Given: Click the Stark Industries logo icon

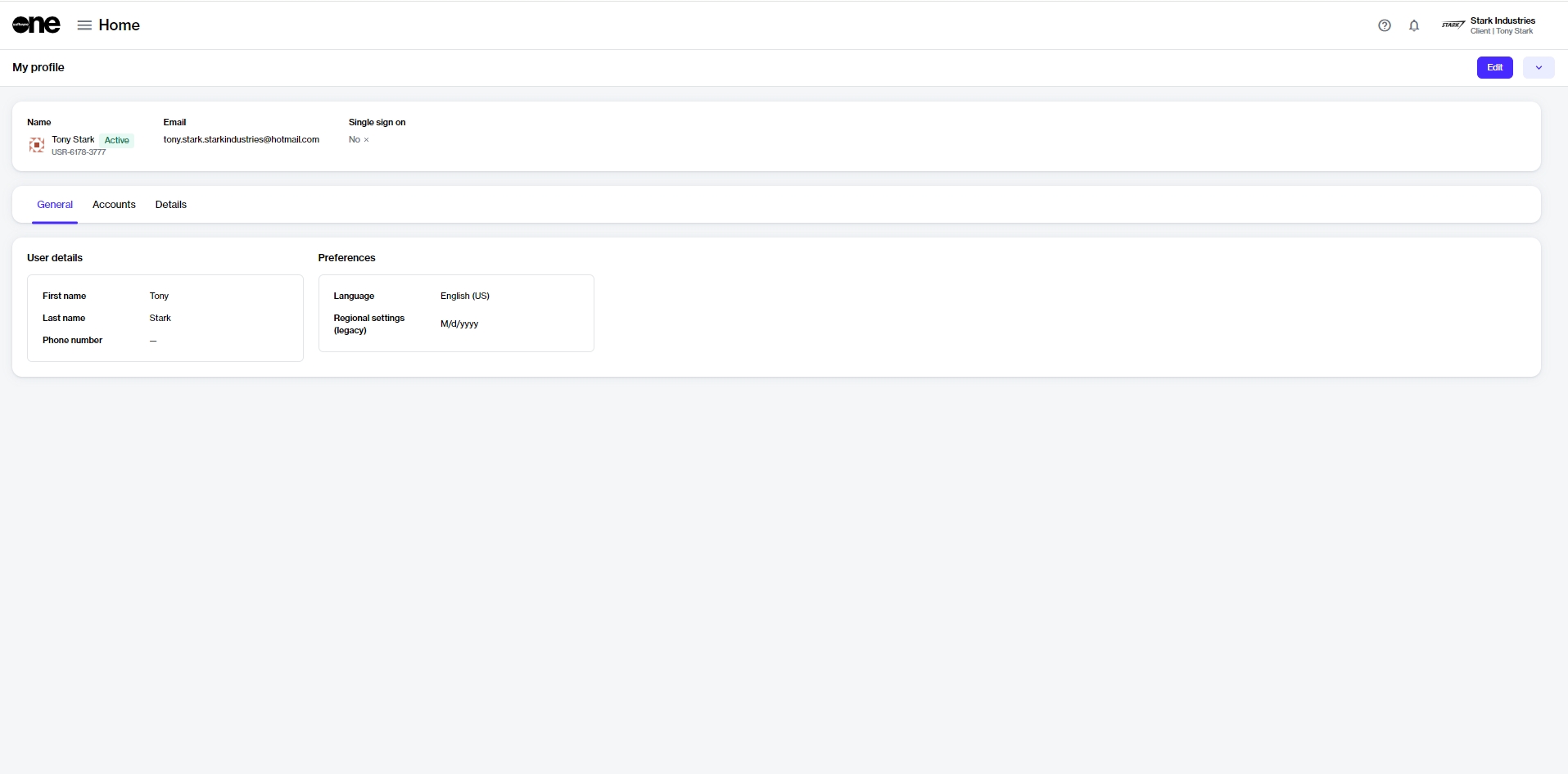Looking at the screenshot, I should (x=1453, y=25).
